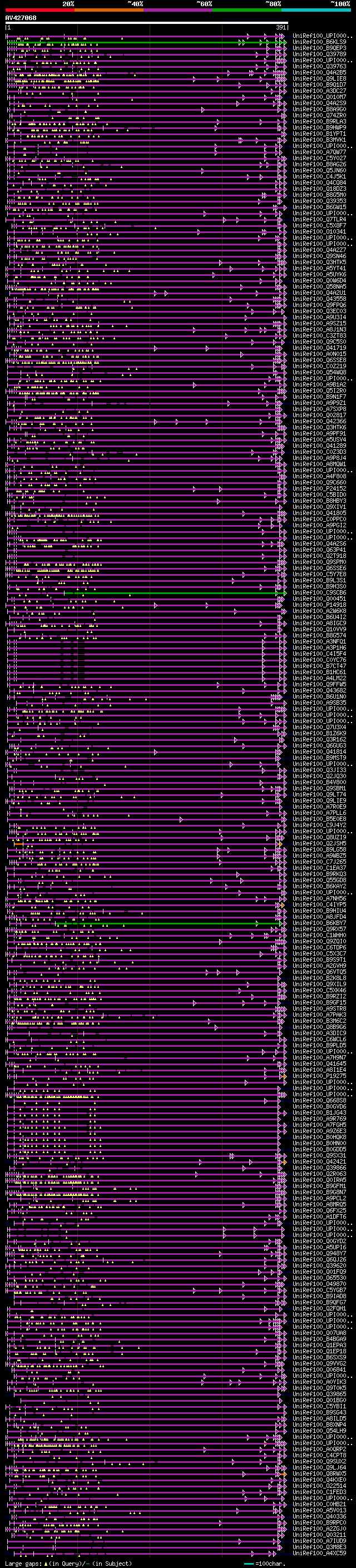
Task: Select label UniRef100_Q7TLR4
Action: coord(319,219)
